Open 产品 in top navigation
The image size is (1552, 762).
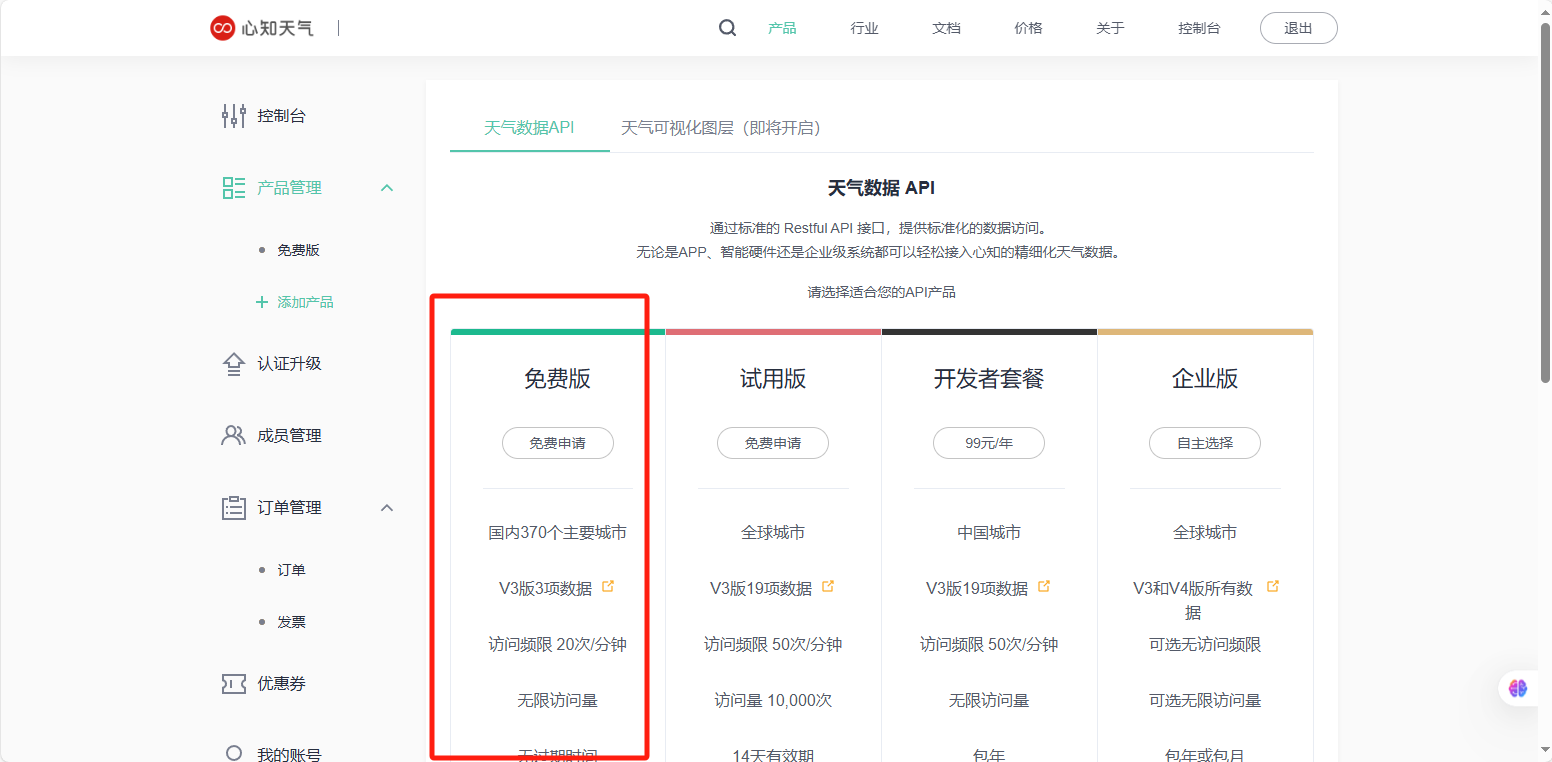(782, 28)
